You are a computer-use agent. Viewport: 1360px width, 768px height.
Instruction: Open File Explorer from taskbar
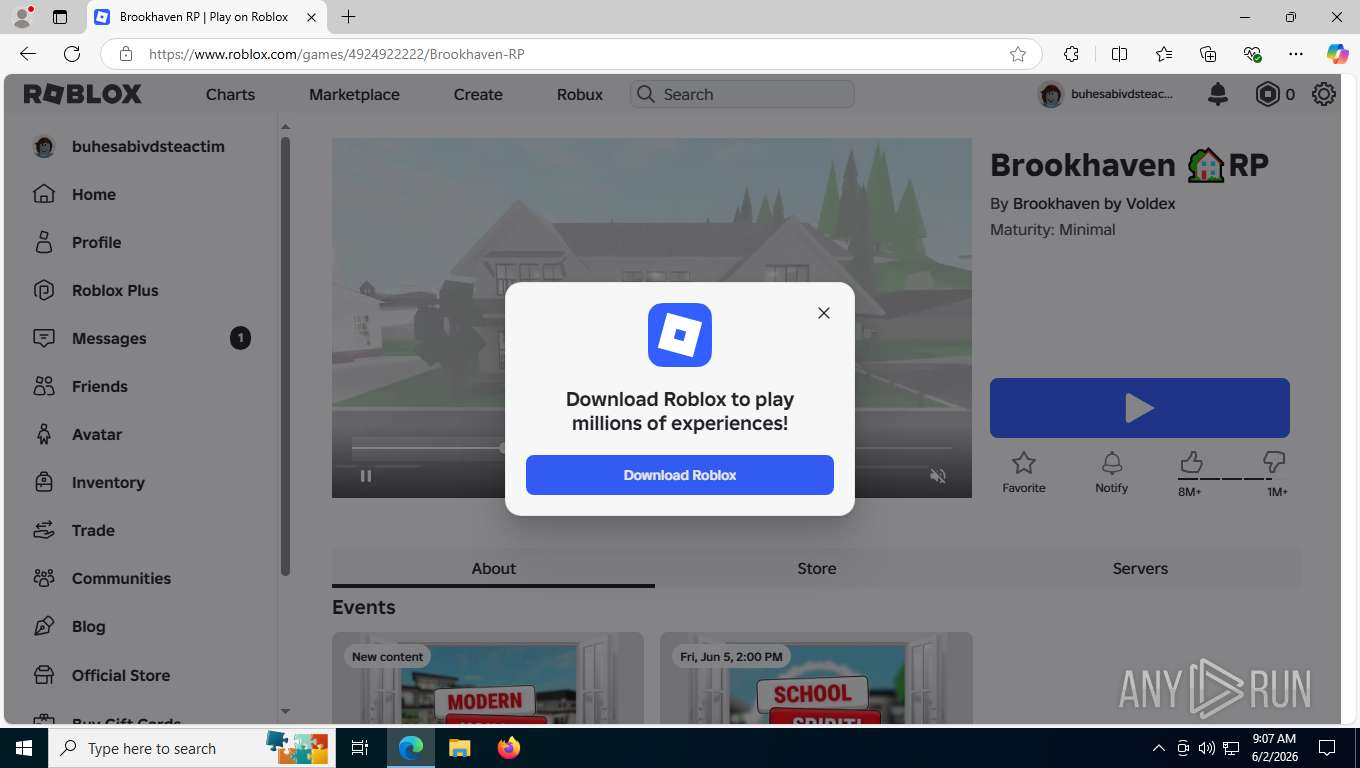[x=459, y=748]
